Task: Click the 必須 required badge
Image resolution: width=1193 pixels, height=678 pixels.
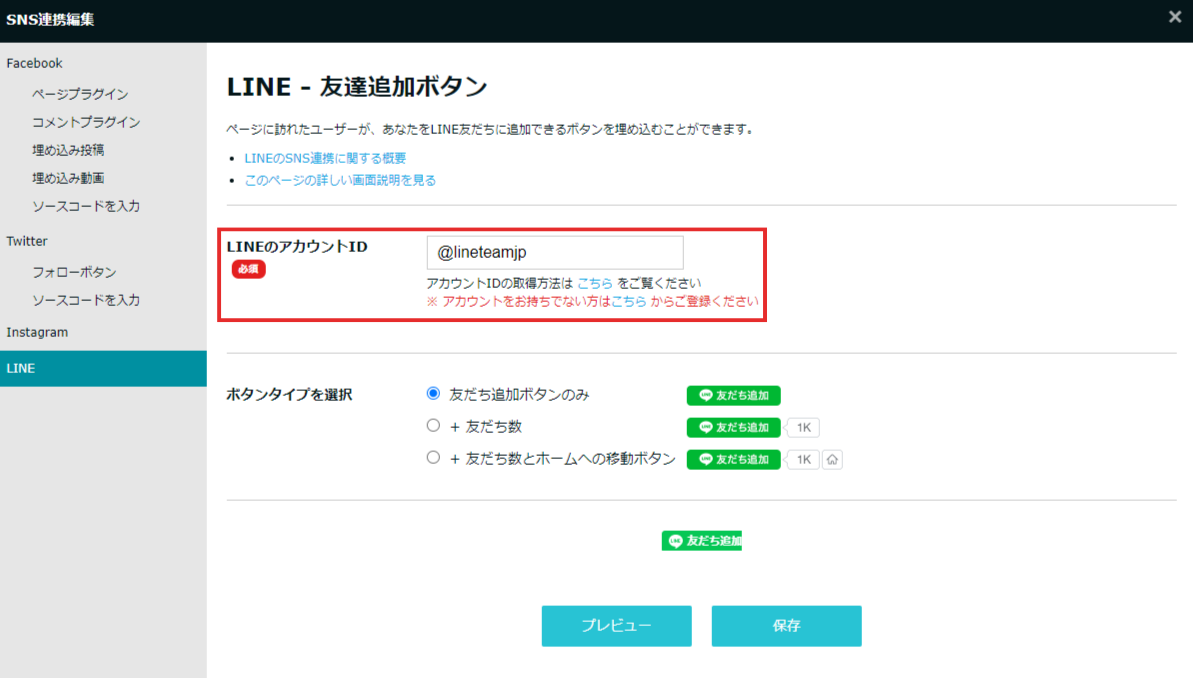Action: click(248, 269)
